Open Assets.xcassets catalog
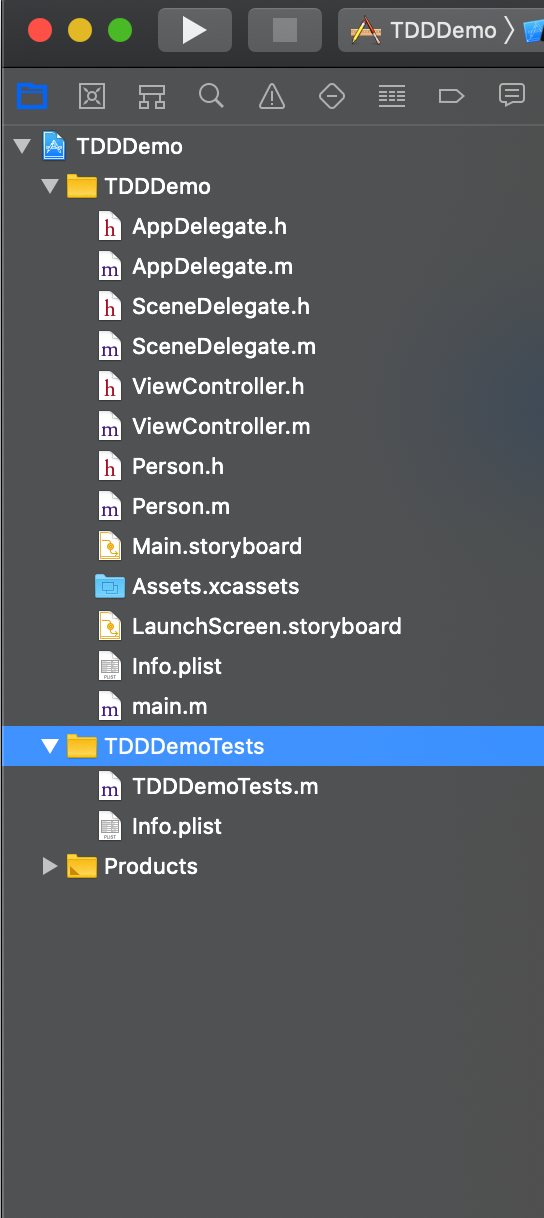The height and width of the screenshot is (1218, 544). 215,586
